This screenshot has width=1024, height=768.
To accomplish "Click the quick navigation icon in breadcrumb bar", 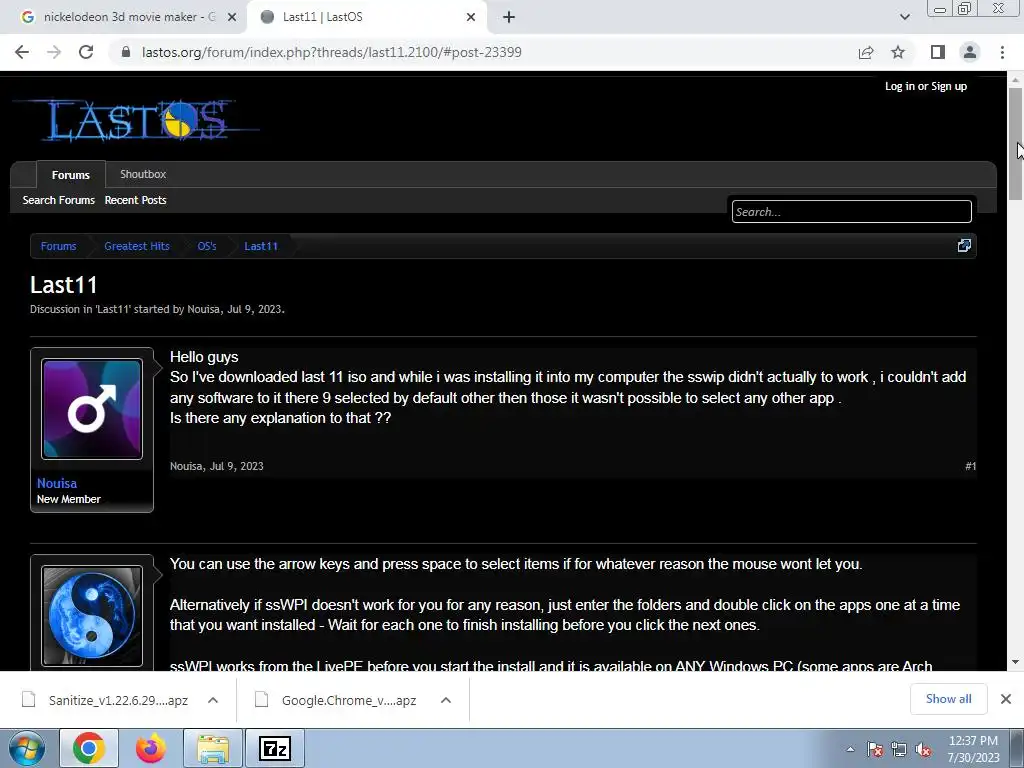I will coord(964,246).
